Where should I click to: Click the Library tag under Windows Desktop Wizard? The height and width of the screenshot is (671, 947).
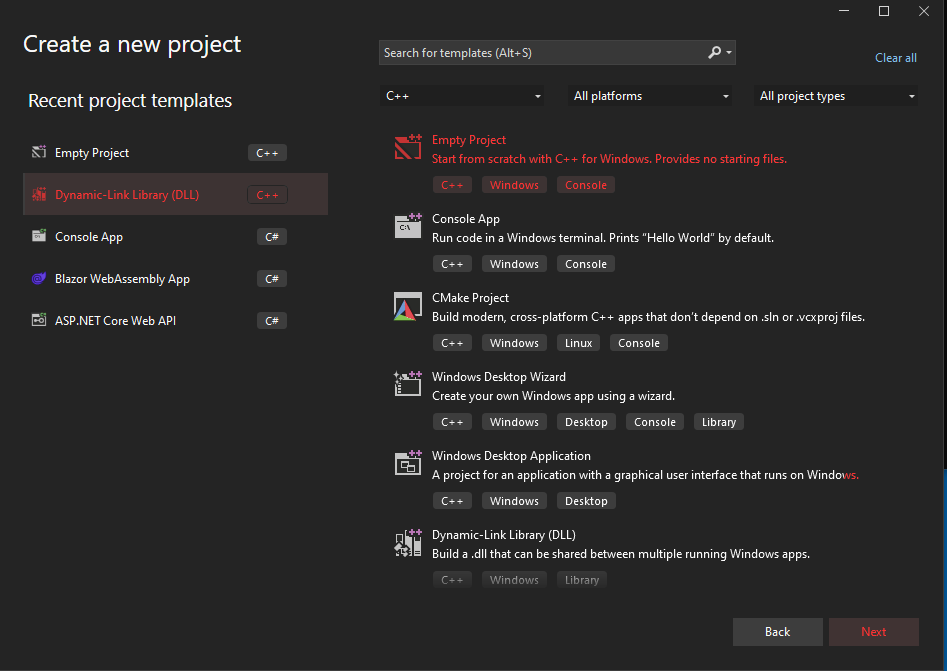pos(719,422)
